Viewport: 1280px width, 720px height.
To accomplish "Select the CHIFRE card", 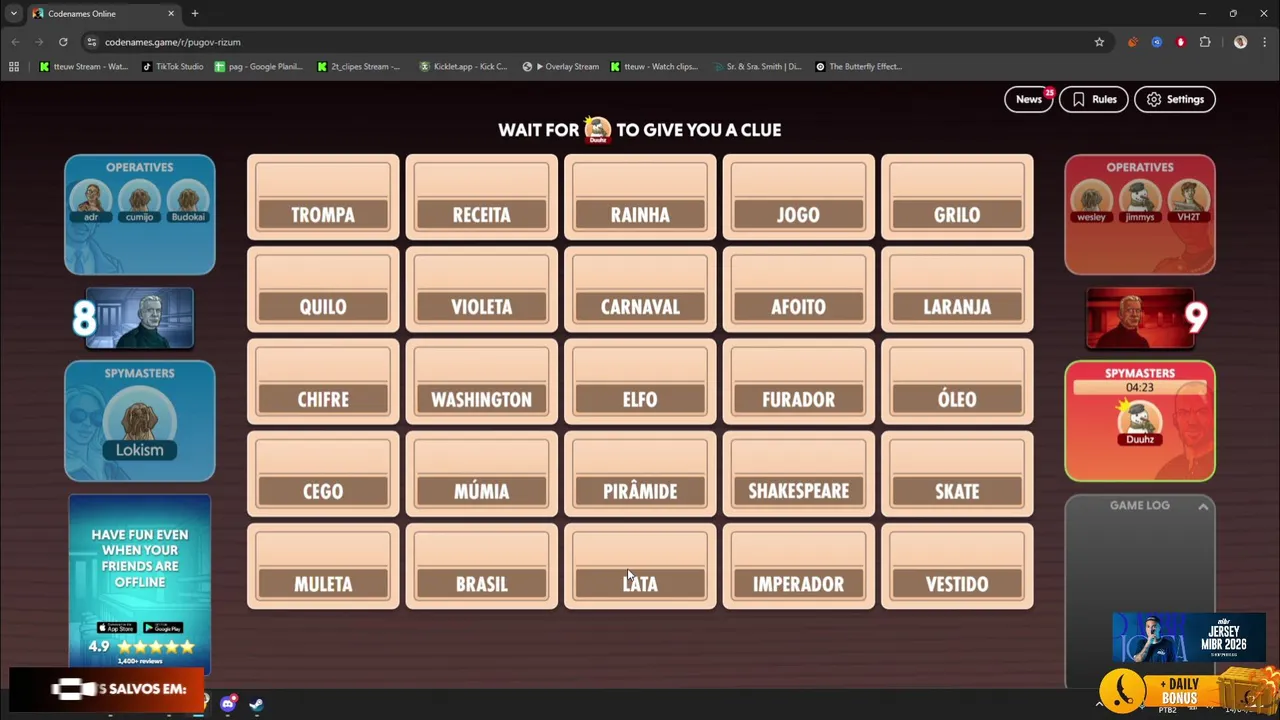I will click(323, 381).
